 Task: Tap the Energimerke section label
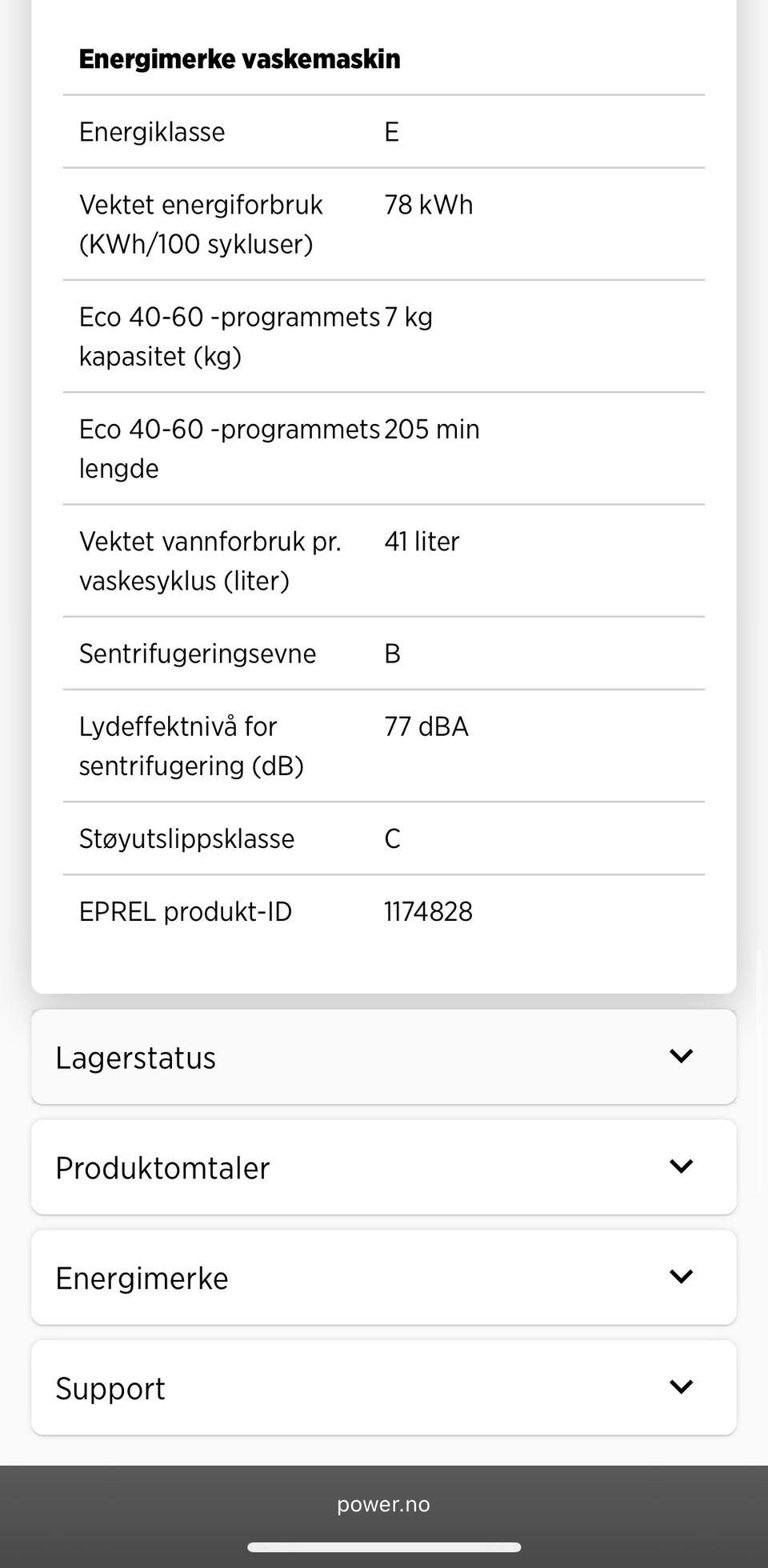coord(142,1278)
